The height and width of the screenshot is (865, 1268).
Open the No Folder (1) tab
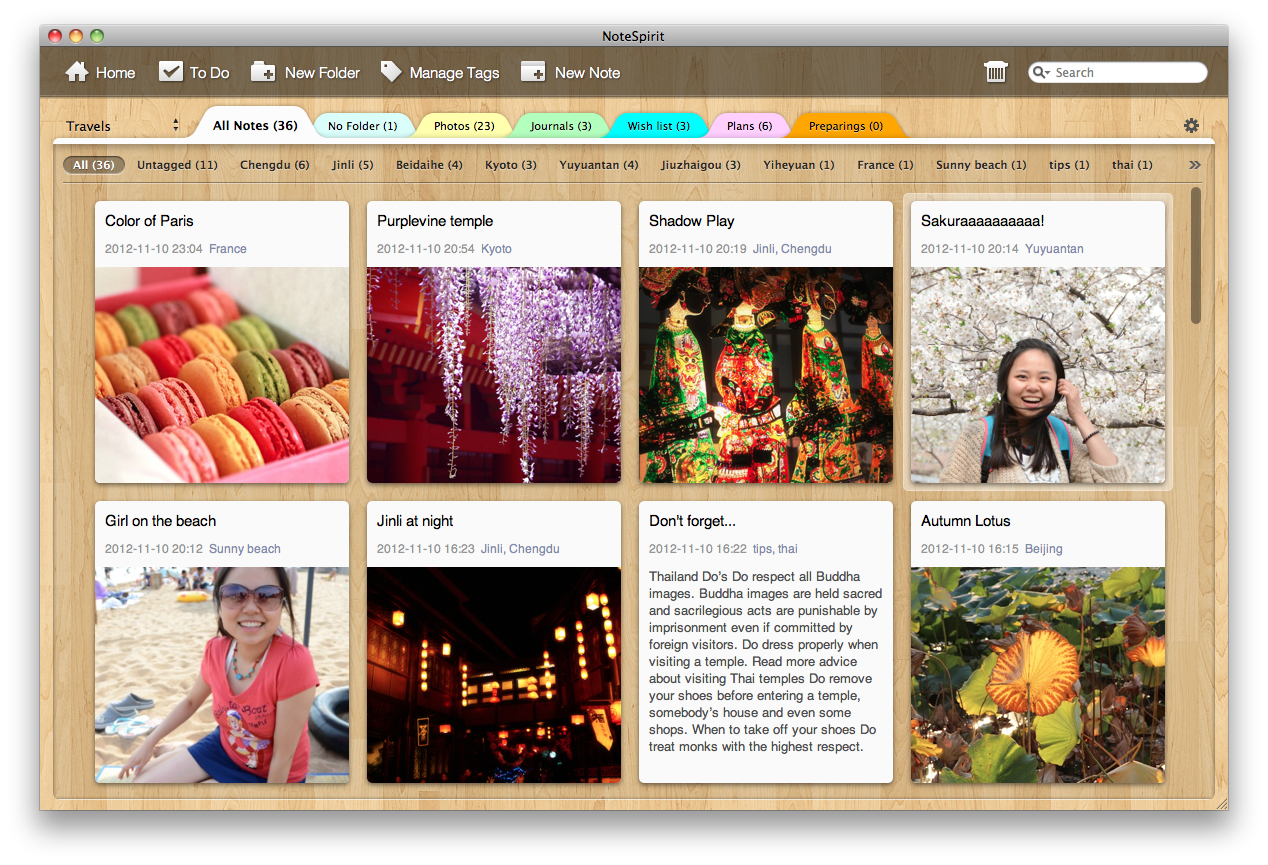(x=362, y=126)
